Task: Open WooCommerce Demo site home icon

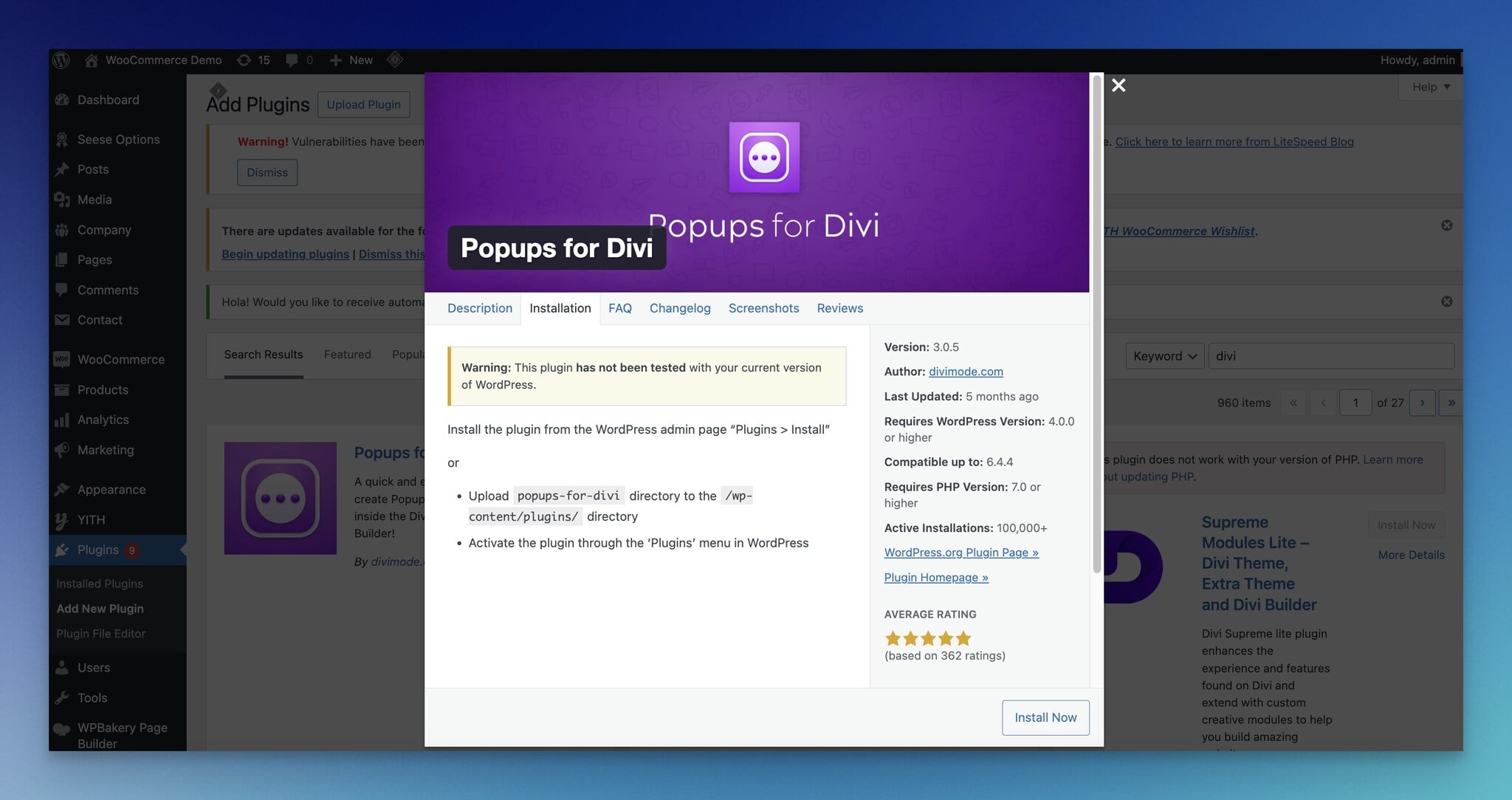Action: [92, 61]
